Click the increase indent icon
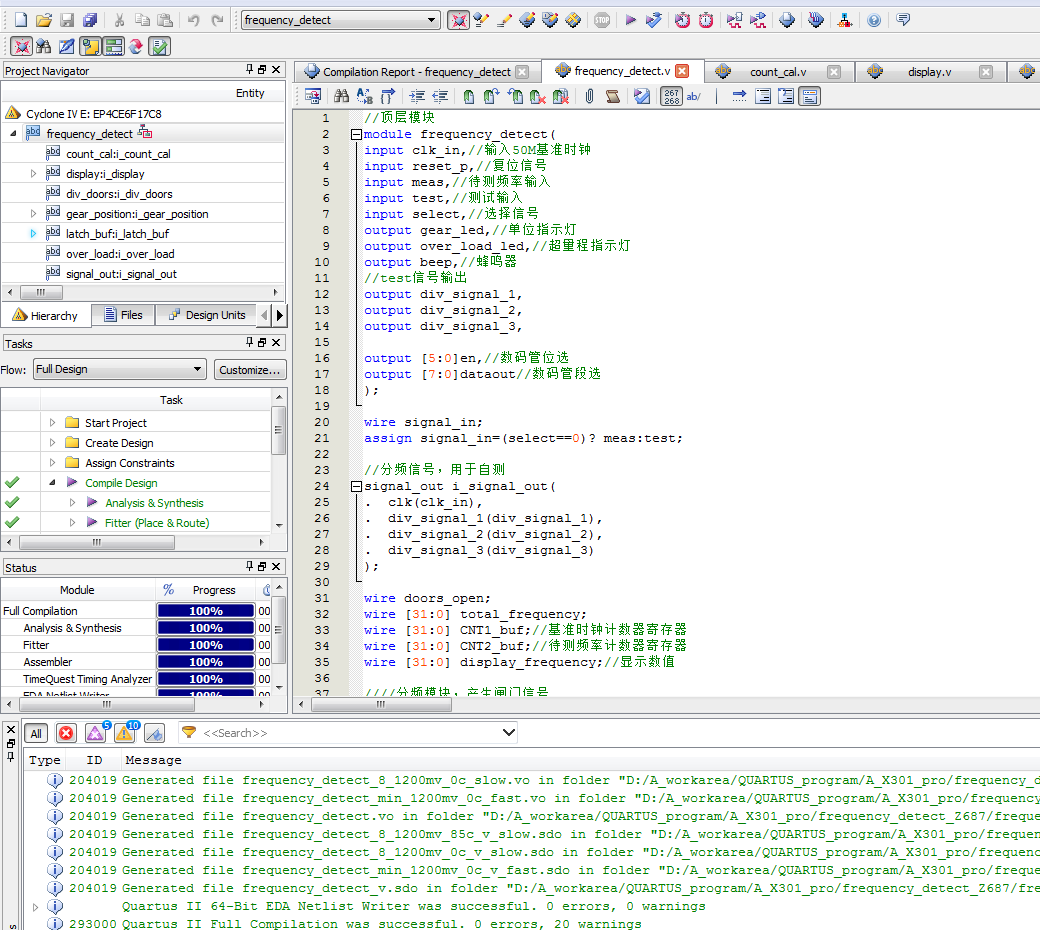Screen dimensions: 1040x930 point(417,96)
